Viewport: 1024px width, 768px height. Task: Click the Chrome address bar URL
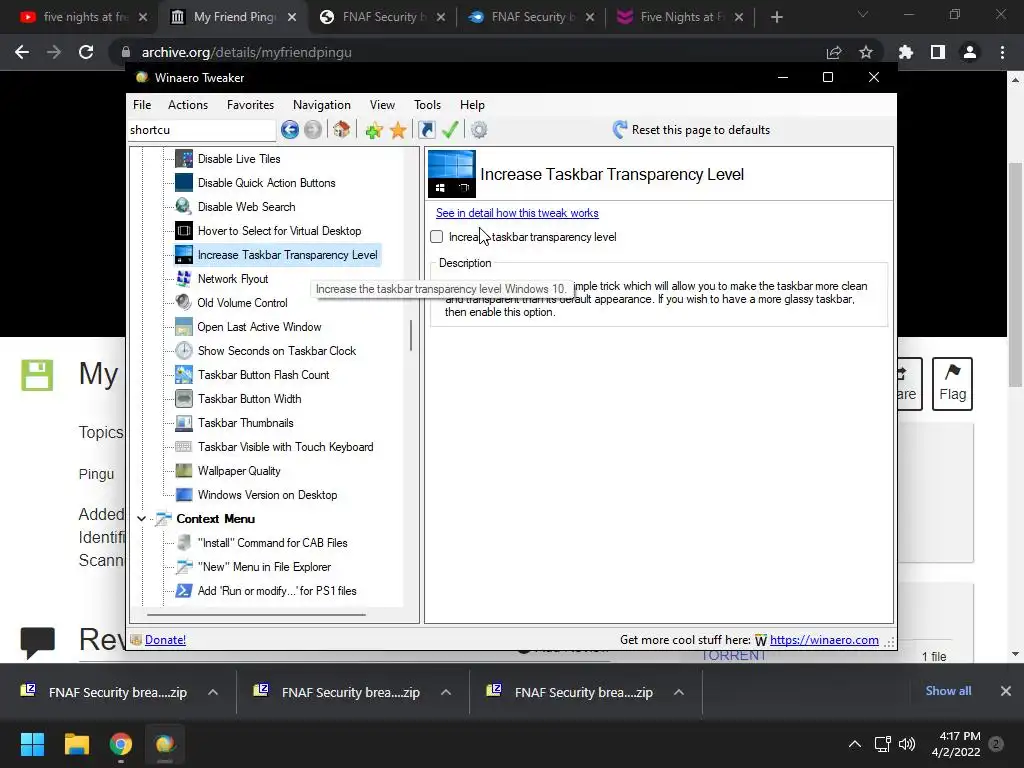tap(247, 52)
